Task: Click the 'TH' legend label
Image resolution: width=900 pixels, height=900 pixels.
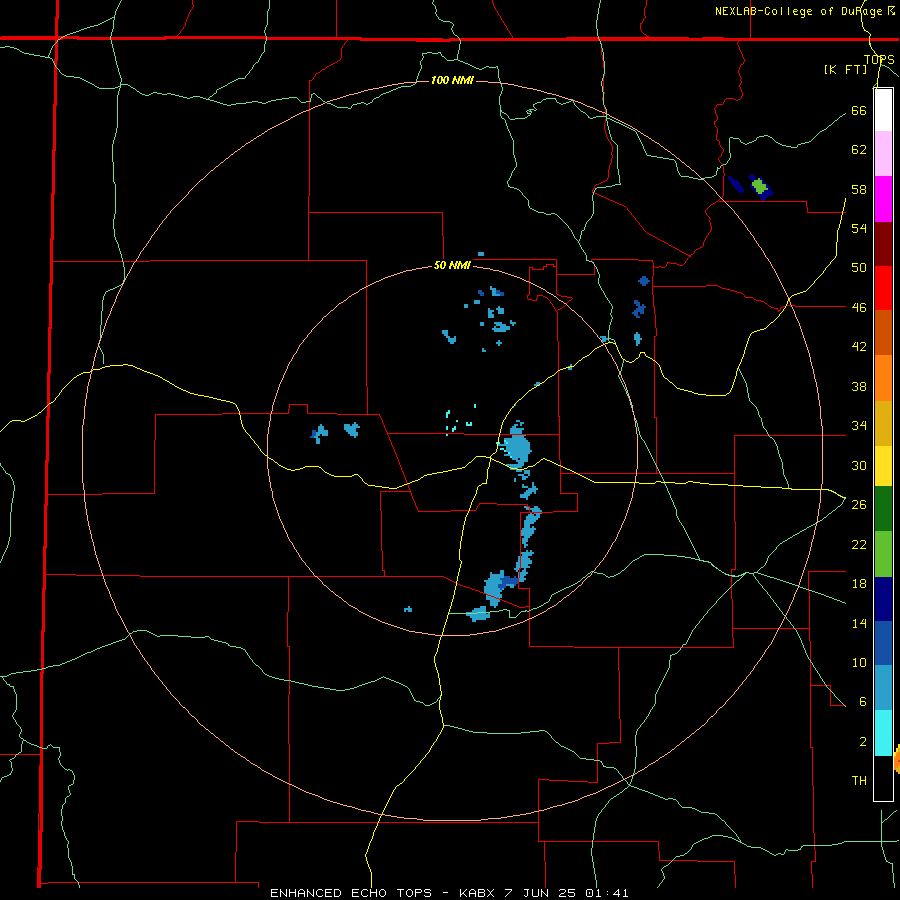Action: pos(859,780)
